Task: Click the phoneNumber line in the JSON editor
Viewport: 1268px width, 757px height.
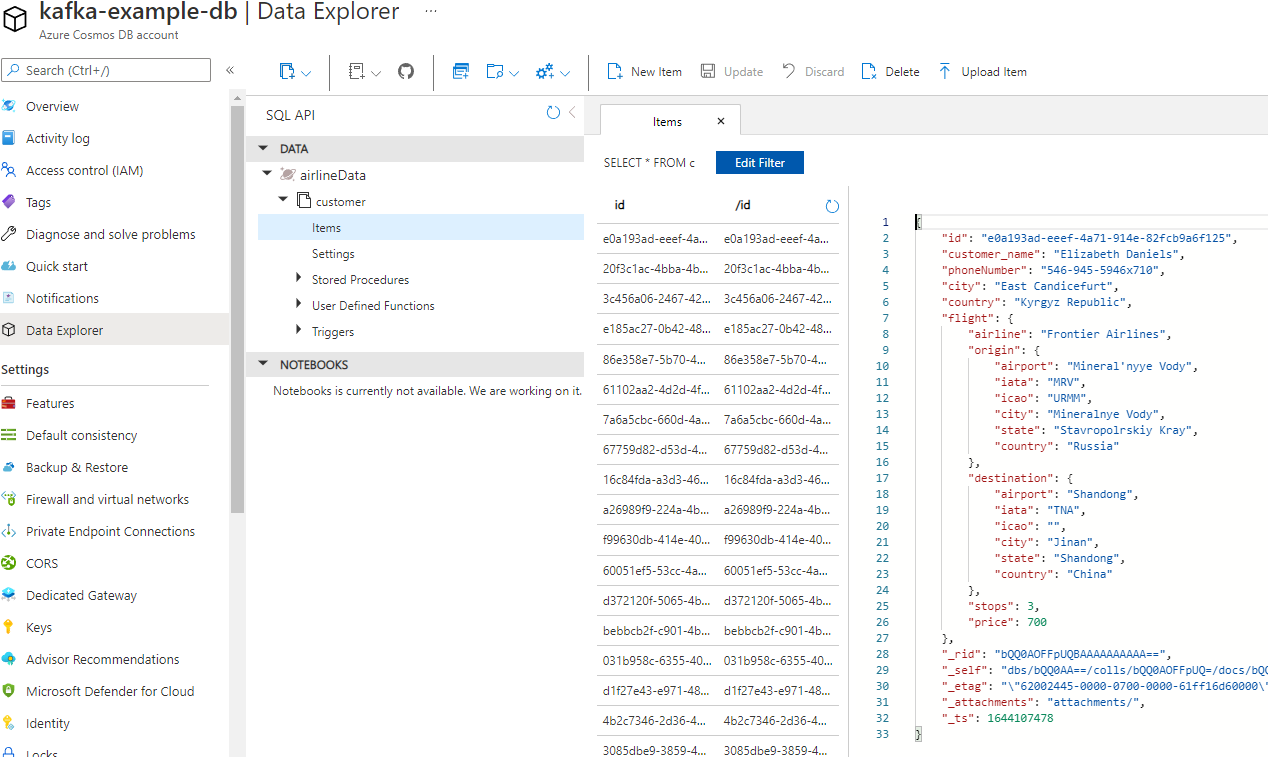Action: point(1053,270)
